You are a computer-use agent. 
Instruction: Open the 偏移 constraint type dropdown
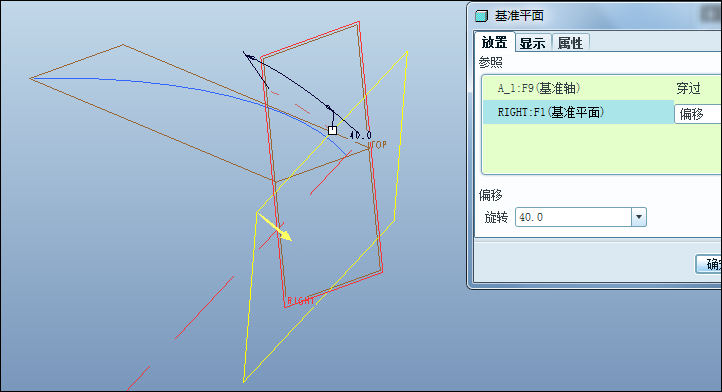click(698, 114)
